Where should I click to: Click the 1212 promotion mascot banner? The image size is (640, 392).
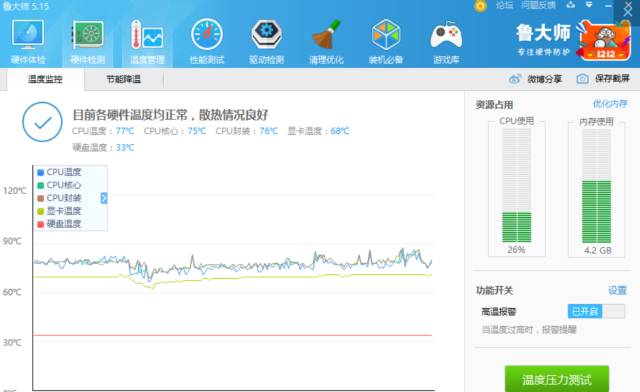(604, 41)
